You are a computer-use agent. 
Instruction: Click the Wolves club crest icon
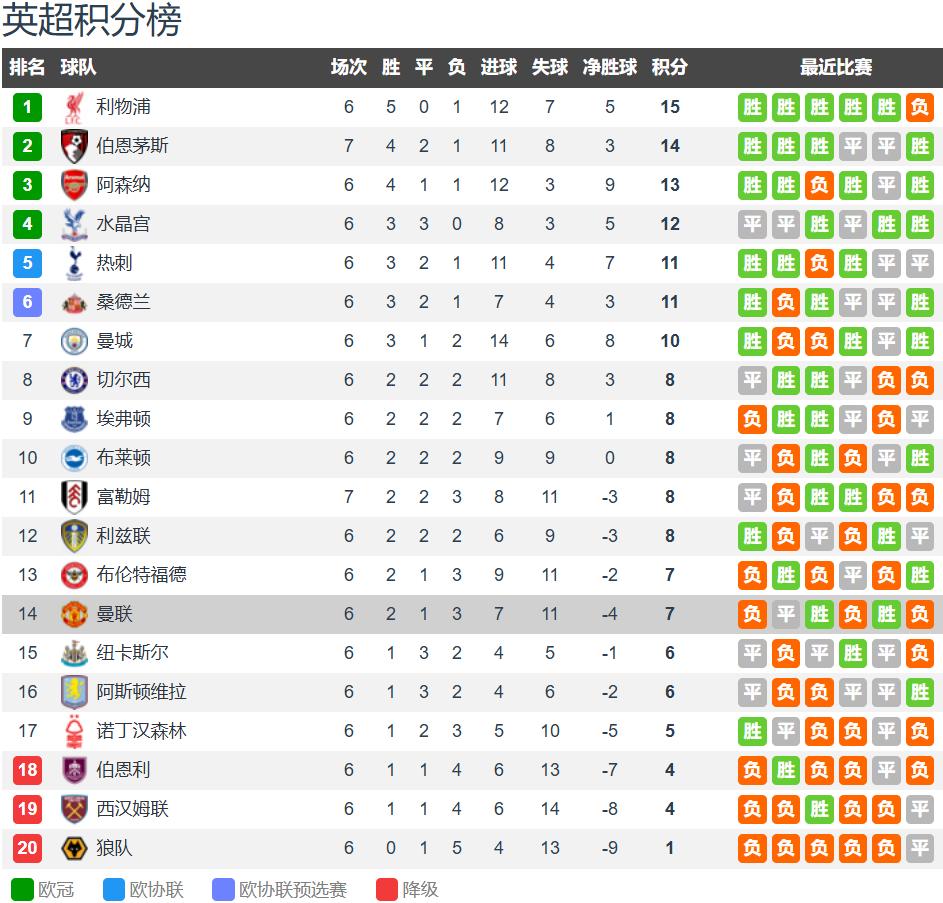[75, 848]
